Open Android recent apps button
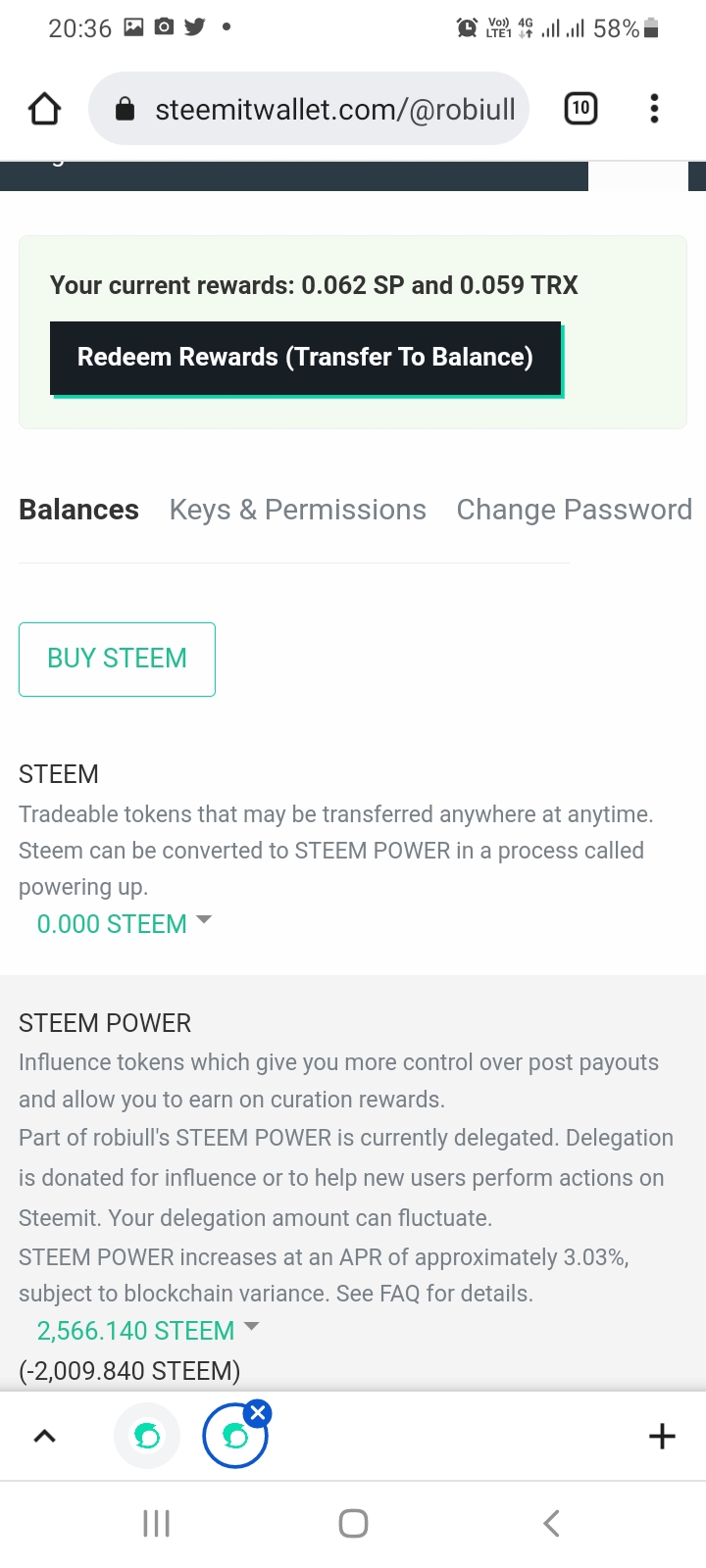This screenshot has height=1568, width=706. [x=156, y=1523]
